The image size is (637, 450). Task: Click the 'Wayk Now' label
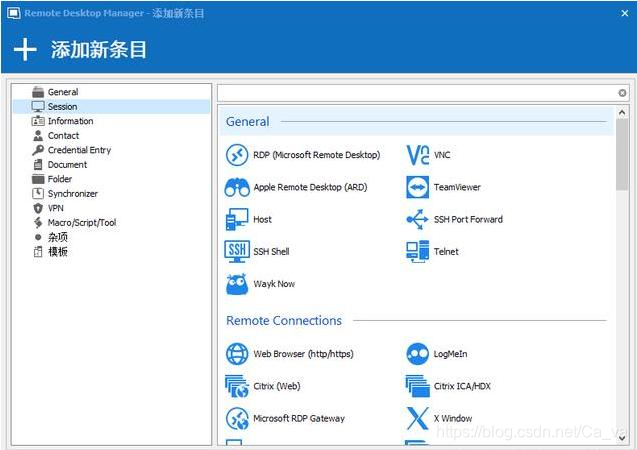pos(274,284)
